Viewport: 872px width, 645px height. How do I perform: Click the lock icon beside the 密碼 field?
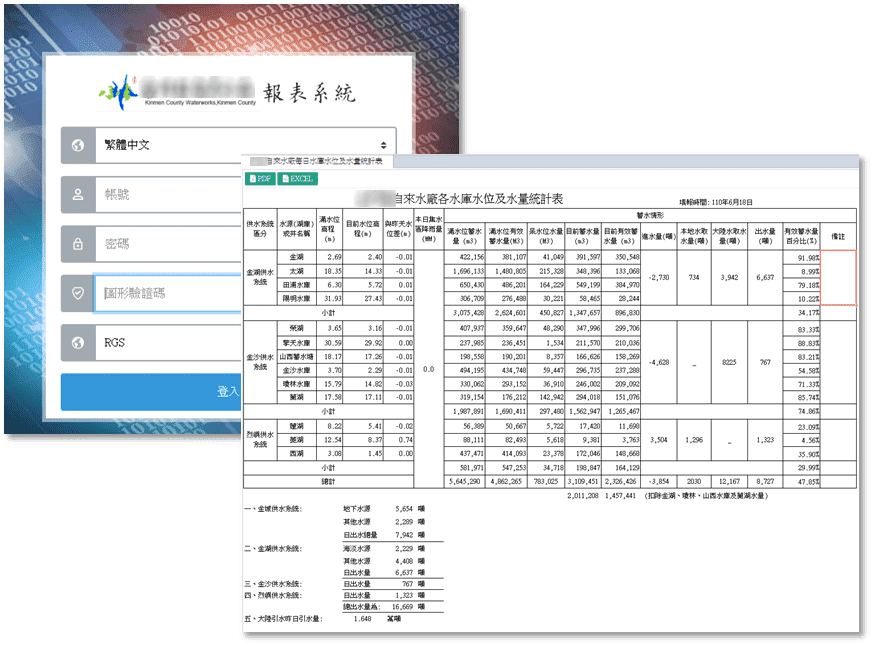click(80, 244)
